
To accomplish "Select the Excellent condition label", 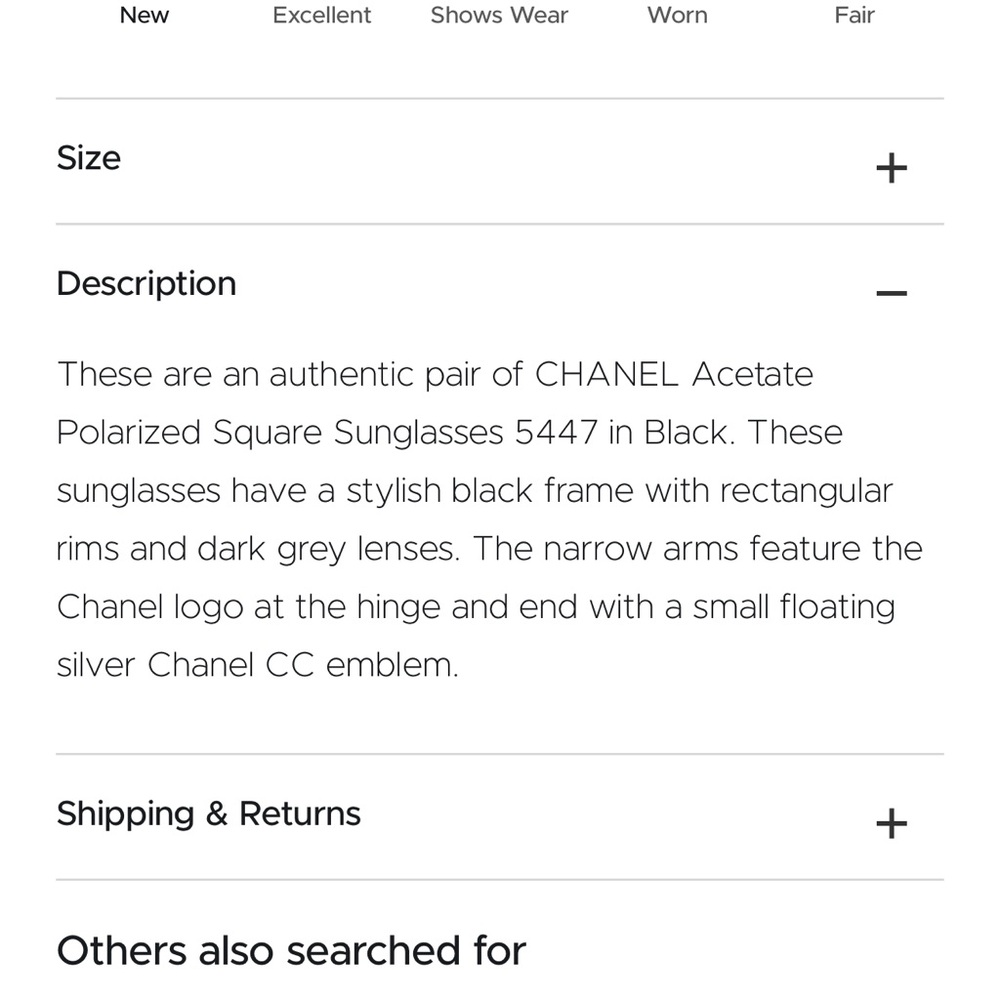I will 321,15.
